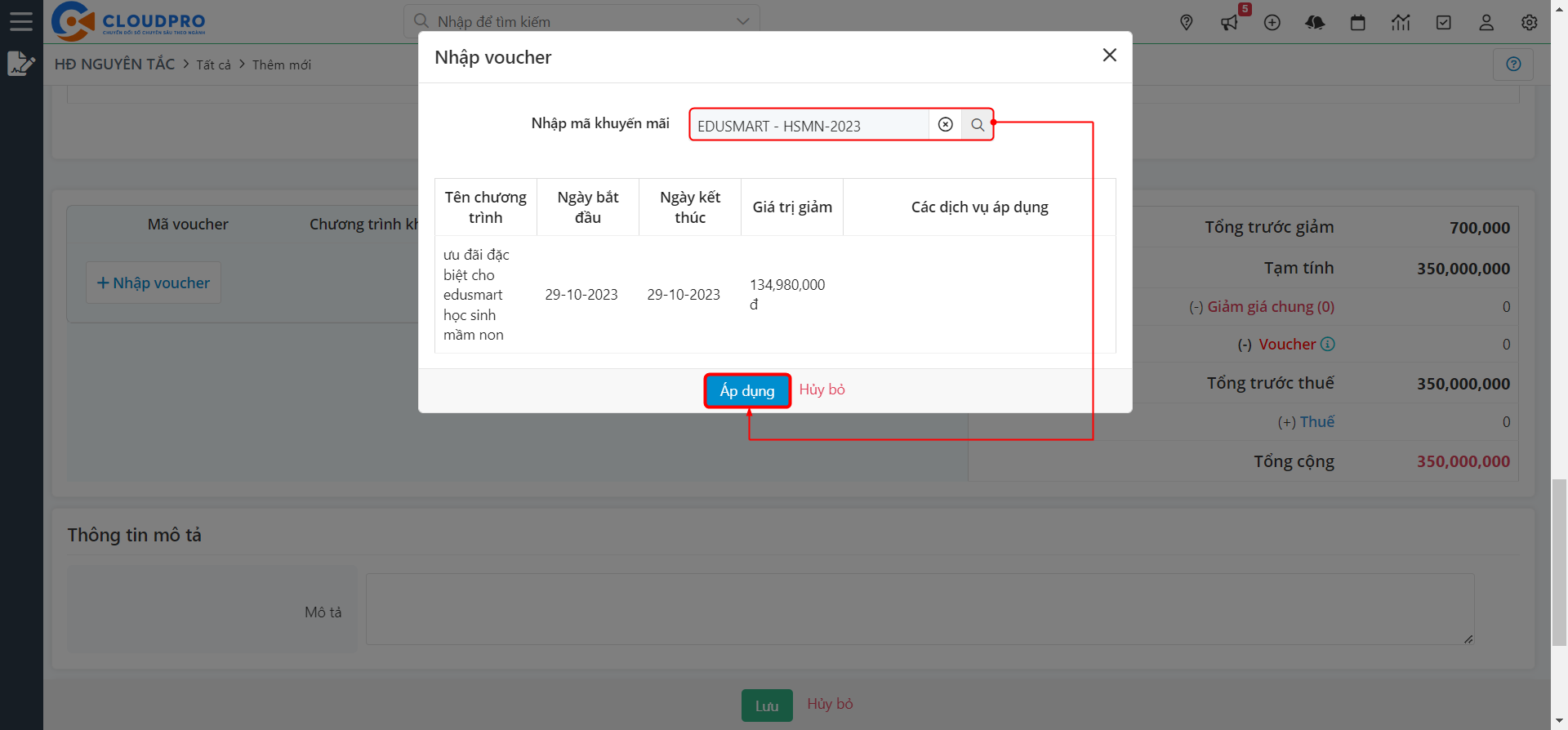Focus the global search input
This screenshot has width=1568, height=730.
(x=581, y=21)
